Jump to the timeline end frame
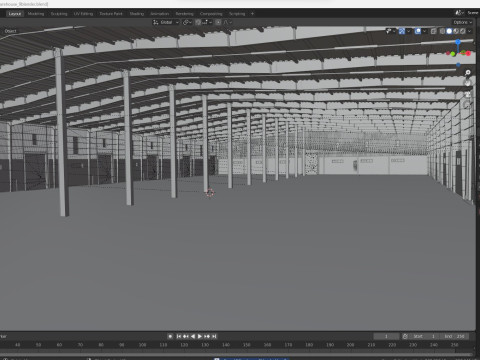This screenshot has height=360, width=480. pyautogui.click(x=214, y=336)
